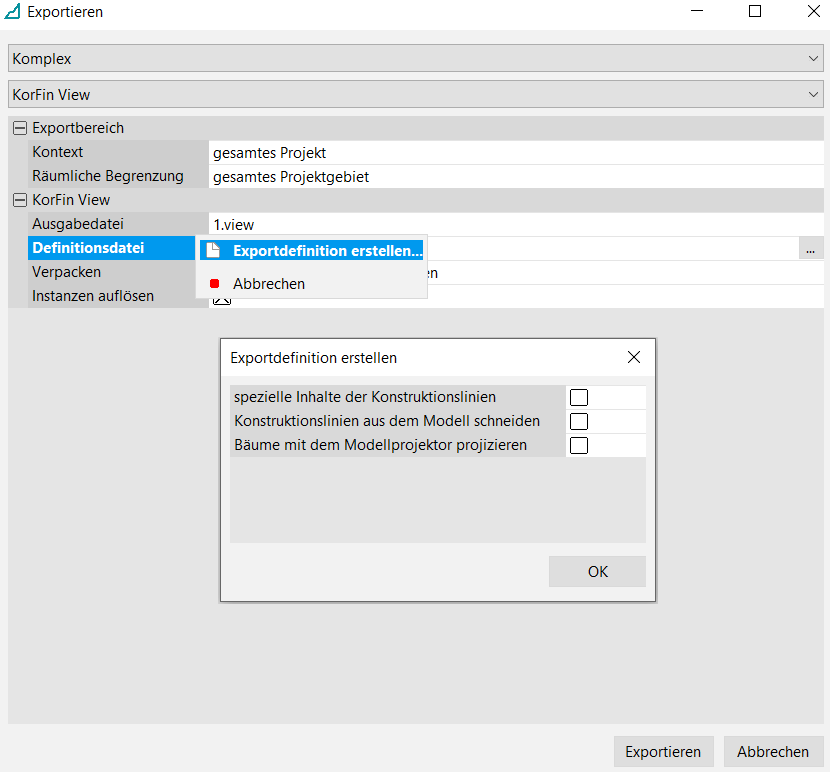
Task: Close the Exportdefinition erstellen dialog
Action: click(633, 357)
